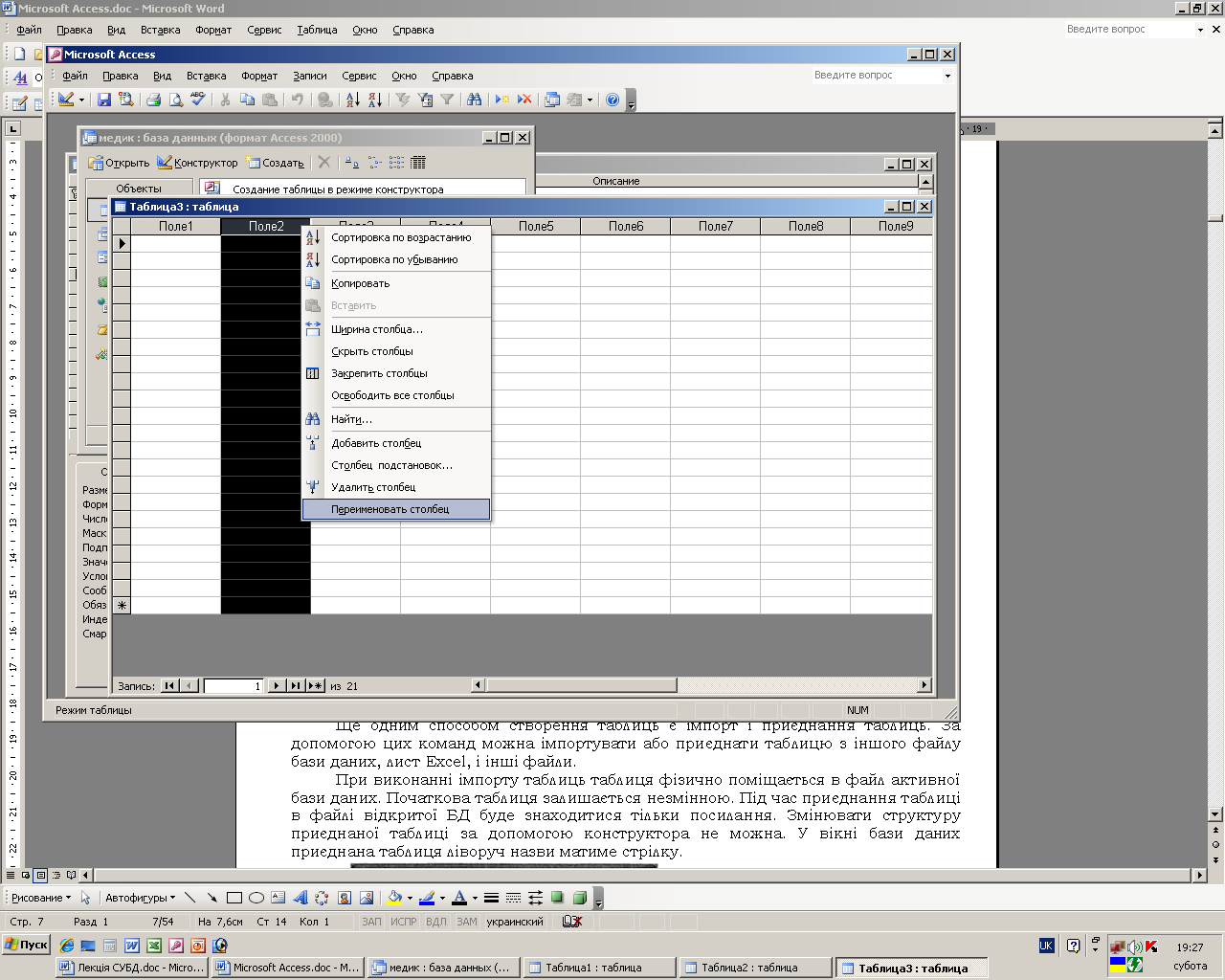Click the record number input field
The width and height of the screenshot is (1225, 980).
(234, 685)
